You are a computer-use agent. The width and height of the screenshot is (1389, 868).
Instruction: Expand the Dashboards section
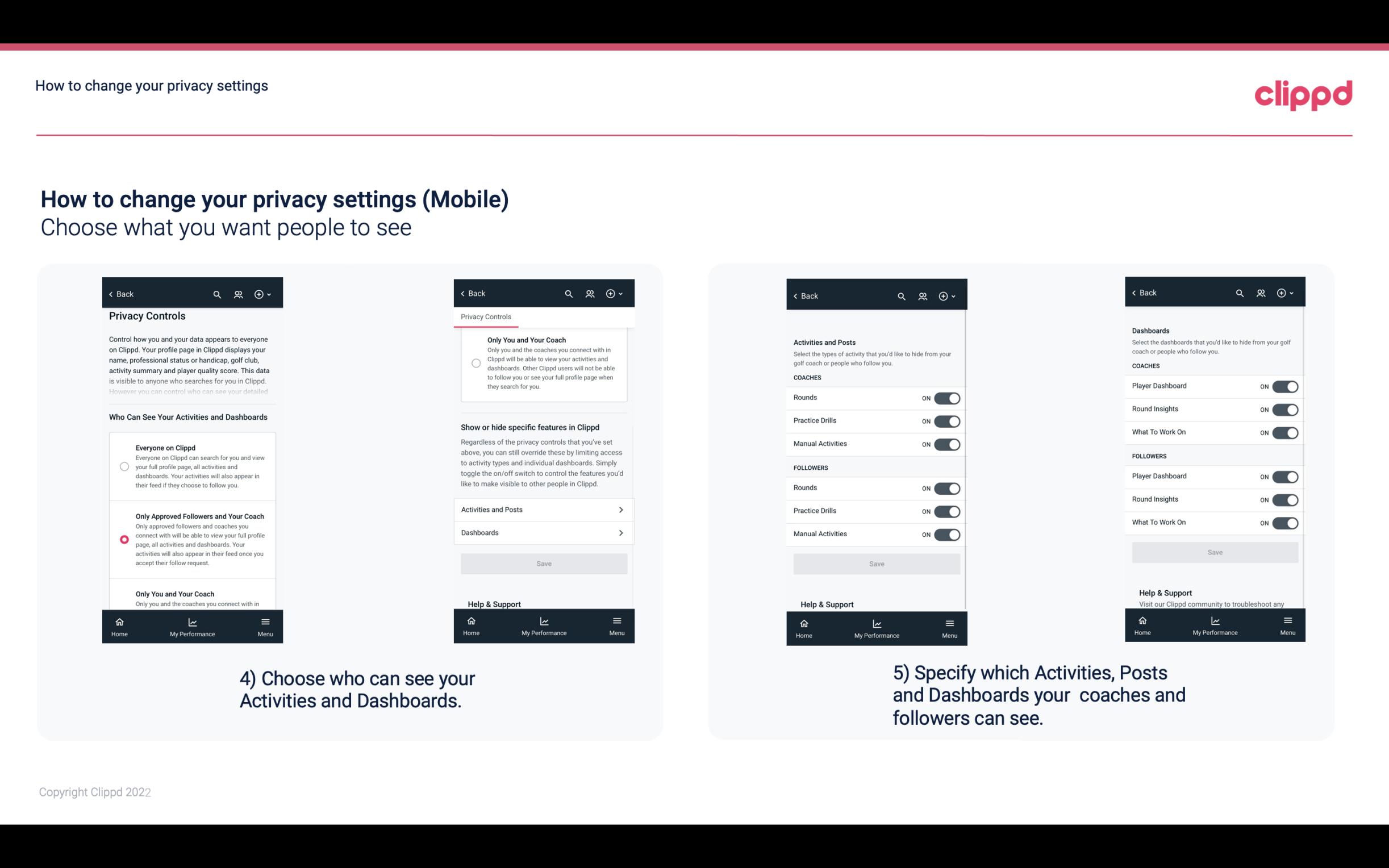pos(543,532)
